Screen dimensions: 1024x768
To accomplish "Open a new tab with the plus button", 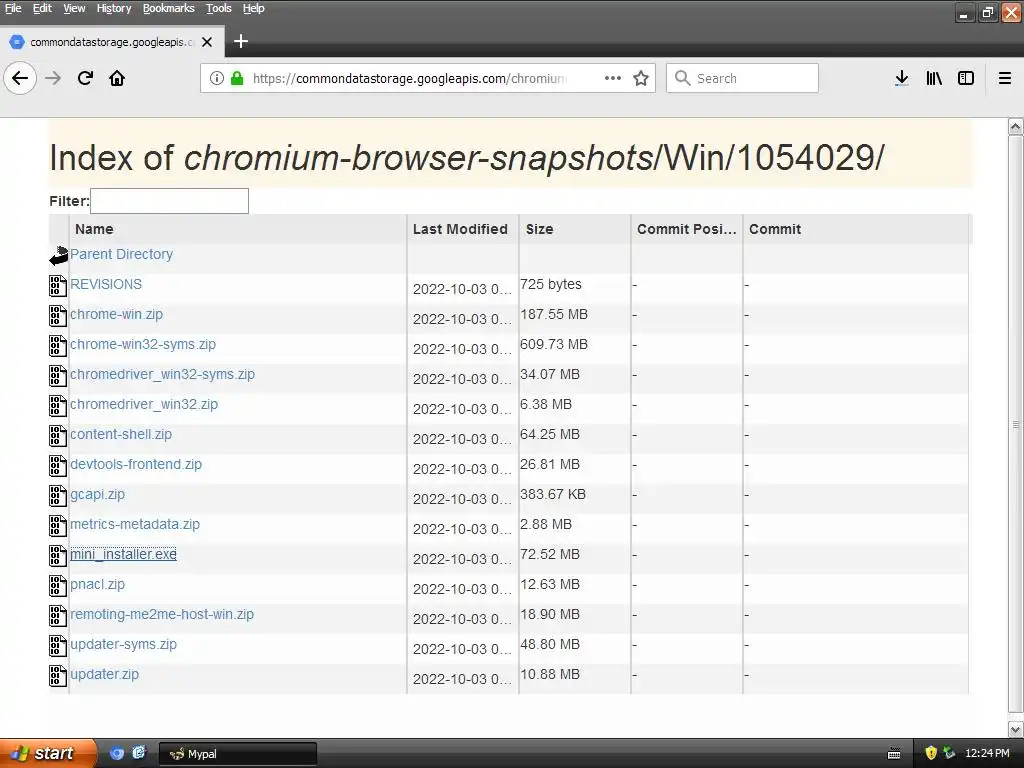I will pyautogui.click(x=240, y=41).
